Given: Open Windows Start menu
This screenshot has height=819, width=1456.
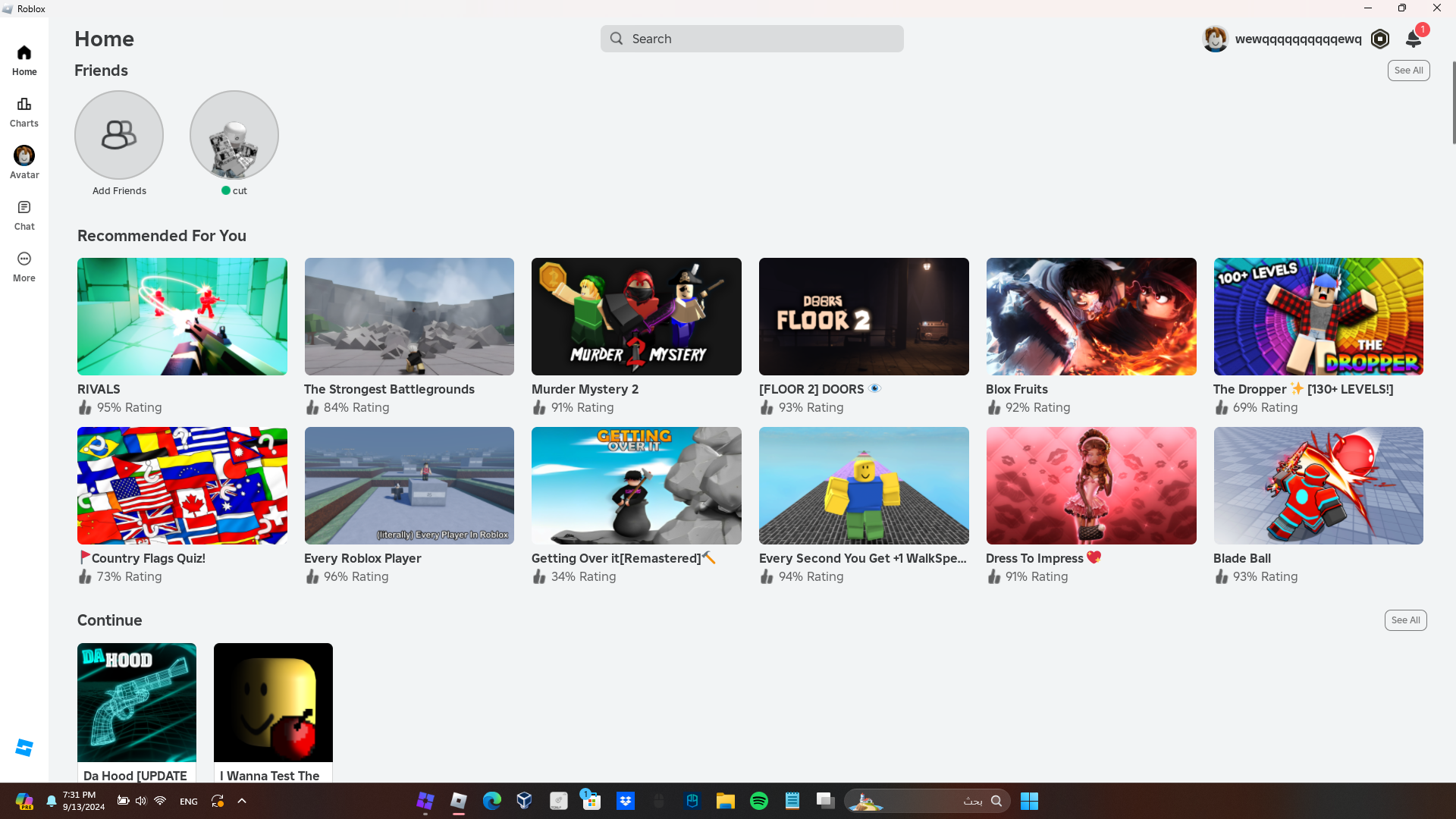Looking at the screenshot, I should [1029, 801].
